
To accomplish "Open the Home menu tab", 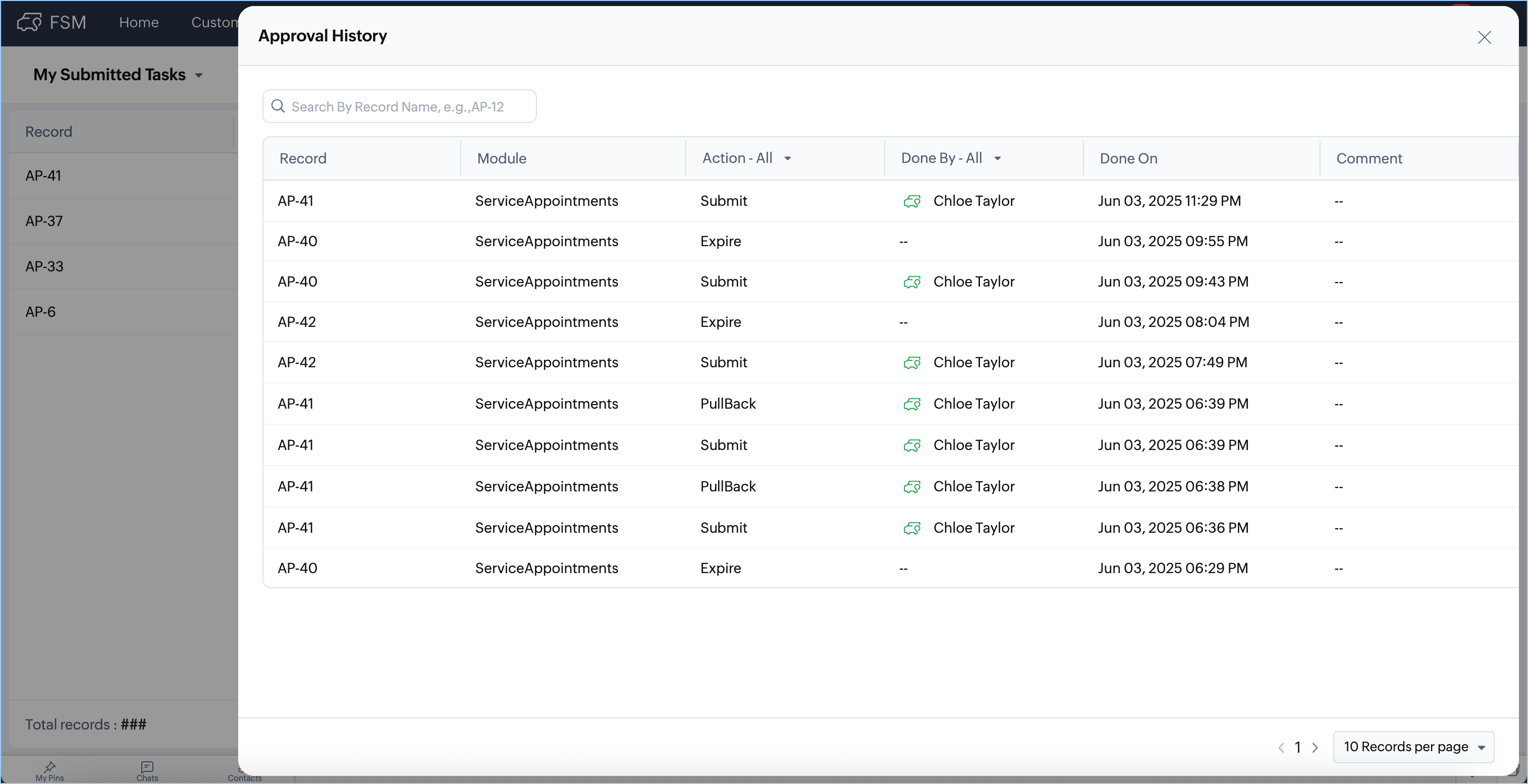I will 139,23.
